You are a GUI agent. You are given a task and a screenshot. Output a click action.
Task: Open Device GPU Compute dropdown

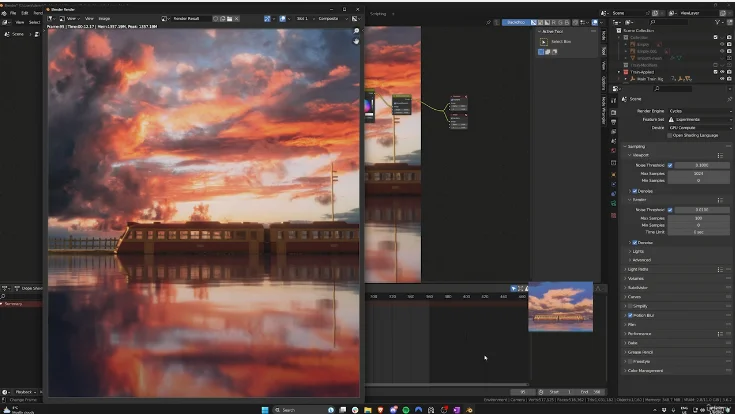click(700, 128)
